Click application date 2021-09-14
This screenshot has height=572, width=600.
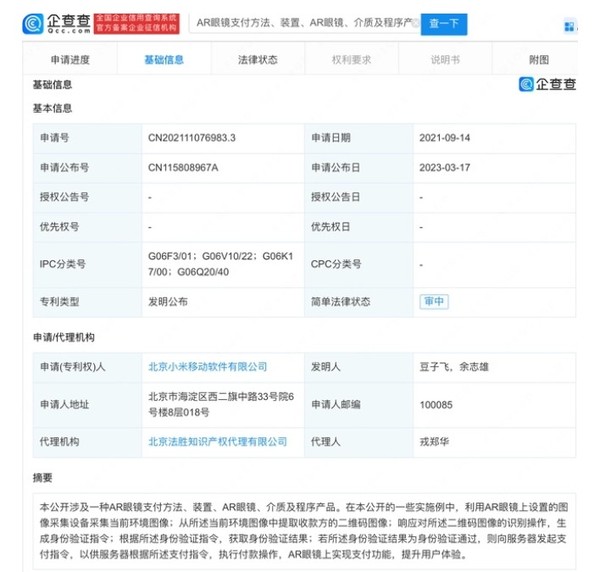pos(445,138)
